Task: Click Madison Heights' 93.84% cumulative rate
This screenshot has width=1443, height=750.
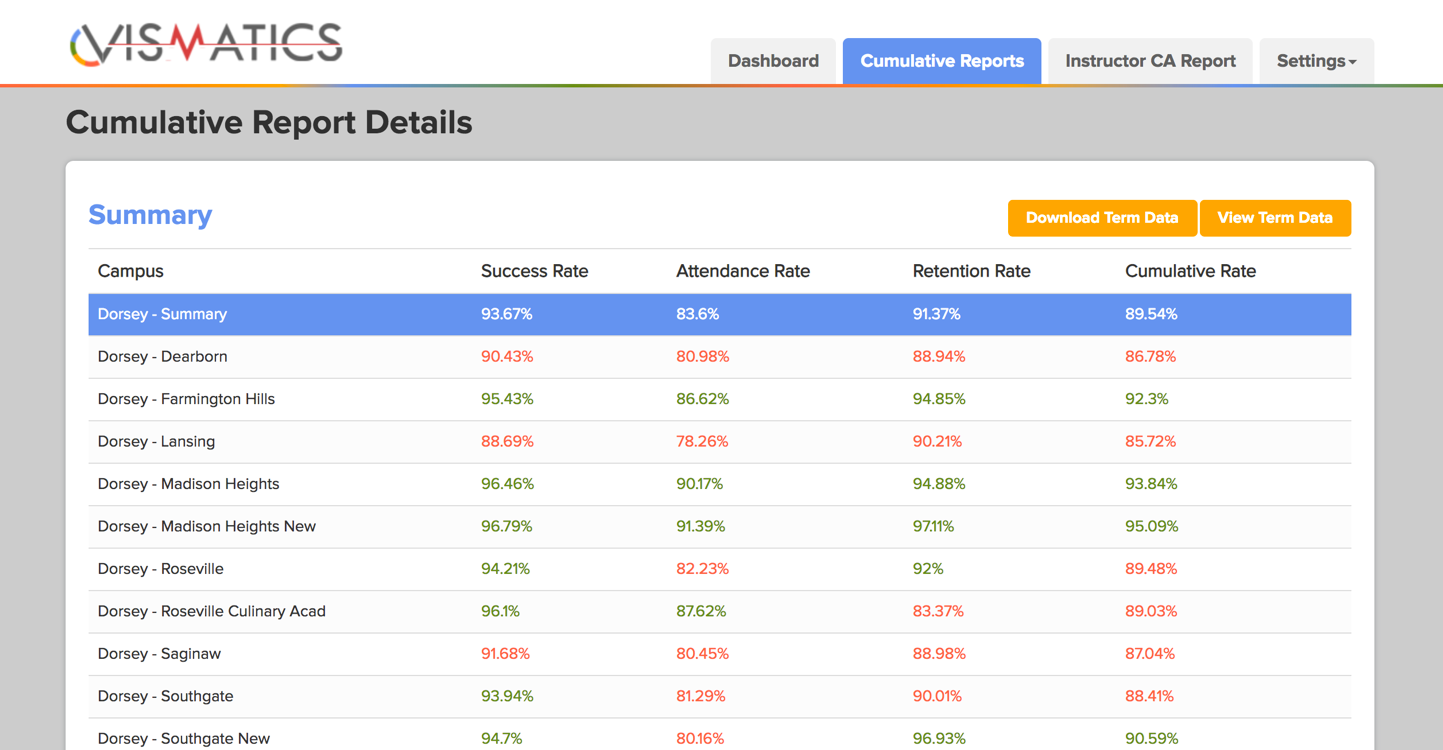Action: [x=1151, y=484]
